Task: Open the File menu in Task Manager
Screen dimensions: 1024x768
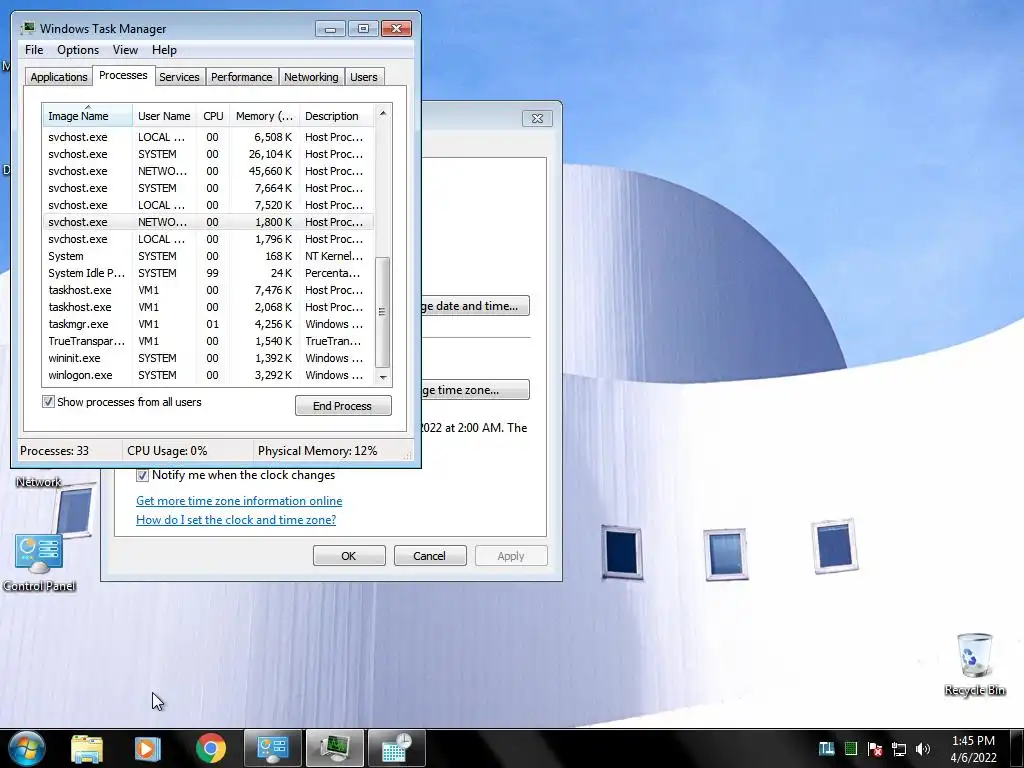Action: tap(34, 50)
